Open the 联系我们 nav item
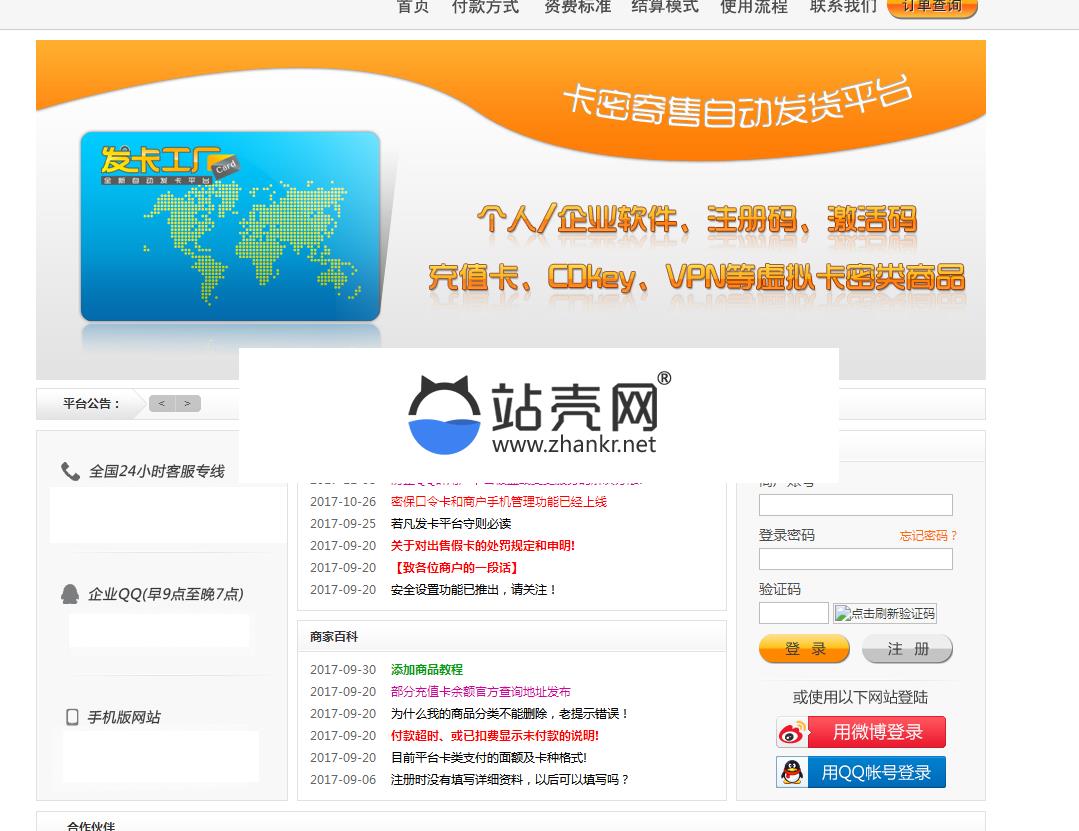1079x831 pixels. [x=843, y=7]
